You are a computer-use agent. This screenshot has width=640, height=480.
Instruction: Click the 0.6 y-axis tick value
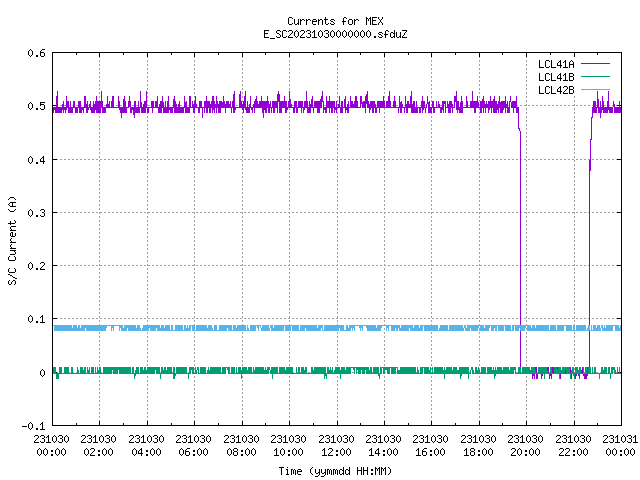(x=36, y=53)
